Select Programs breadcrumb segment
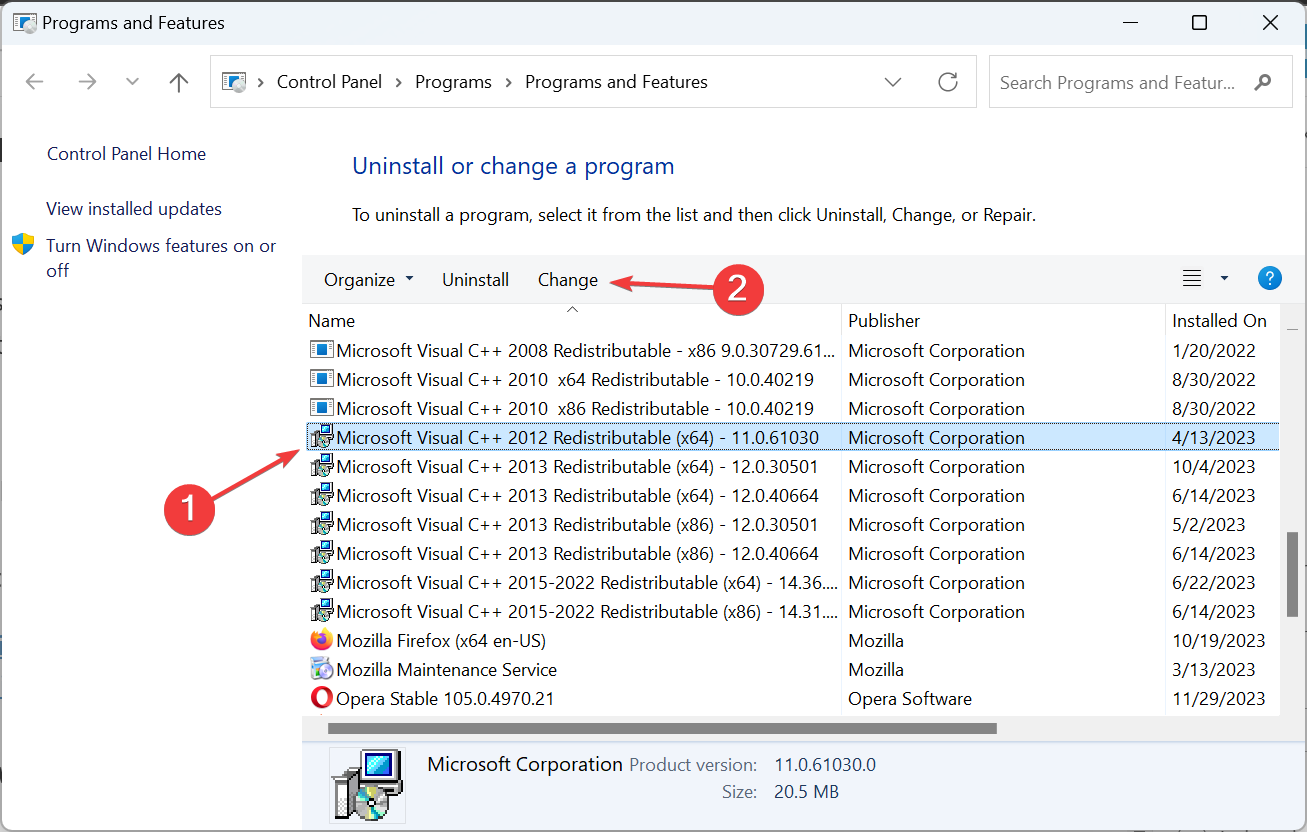This screenshot has width=1307, height=832. [x=453, y=82]
